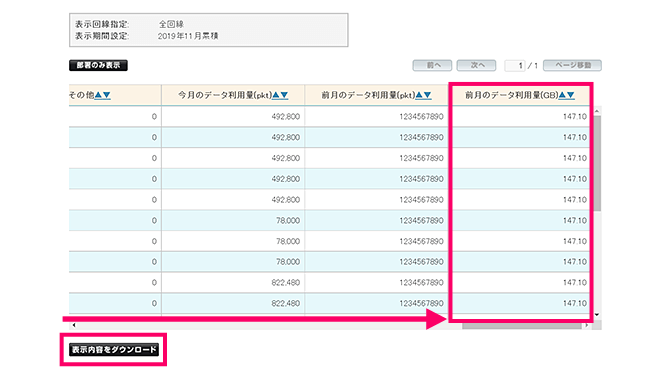672x378 pixels.
Task: Click the 次へ next page button
Action: (x=476, y=65)
